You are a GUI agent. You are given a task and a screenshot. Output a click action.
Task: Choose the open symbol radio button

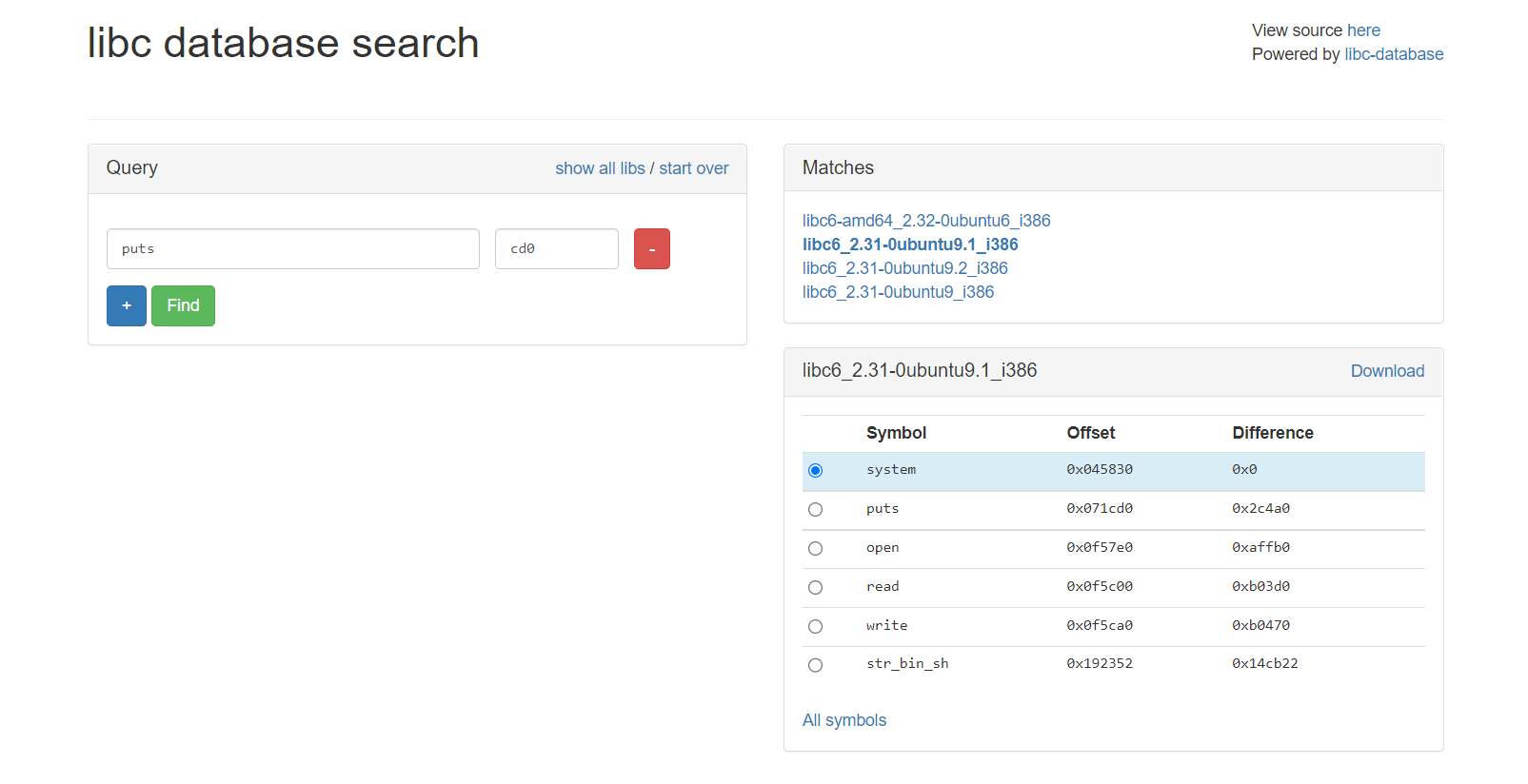[815, 548]
